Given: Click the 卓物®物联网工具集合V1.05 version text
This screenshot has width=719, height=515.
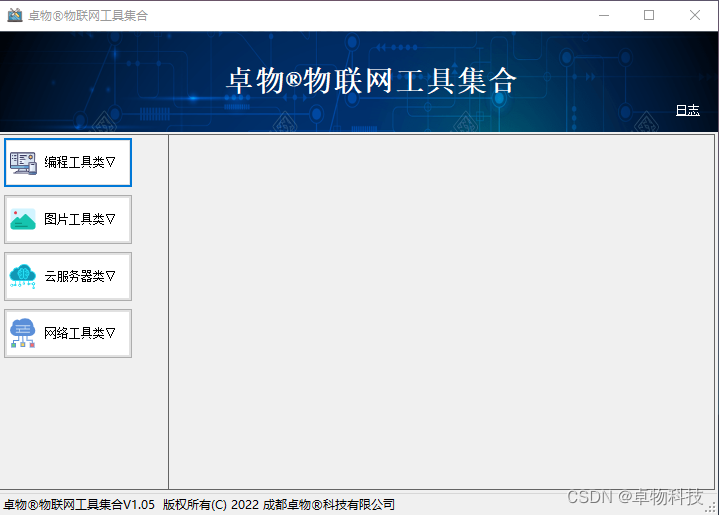Looking at the screenshot, I should (79, 504).
